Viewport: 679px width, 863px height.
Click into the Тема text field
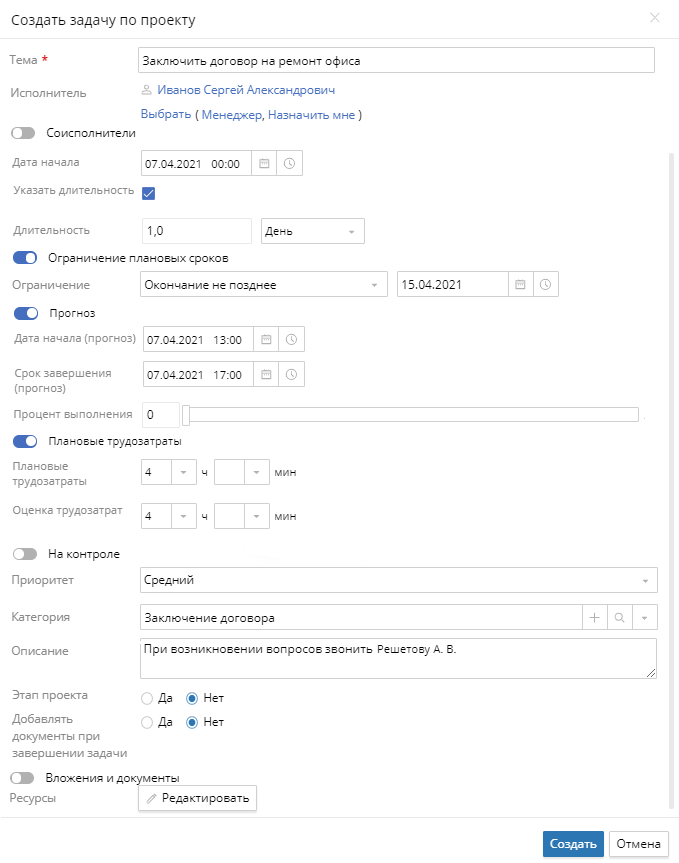396,61
